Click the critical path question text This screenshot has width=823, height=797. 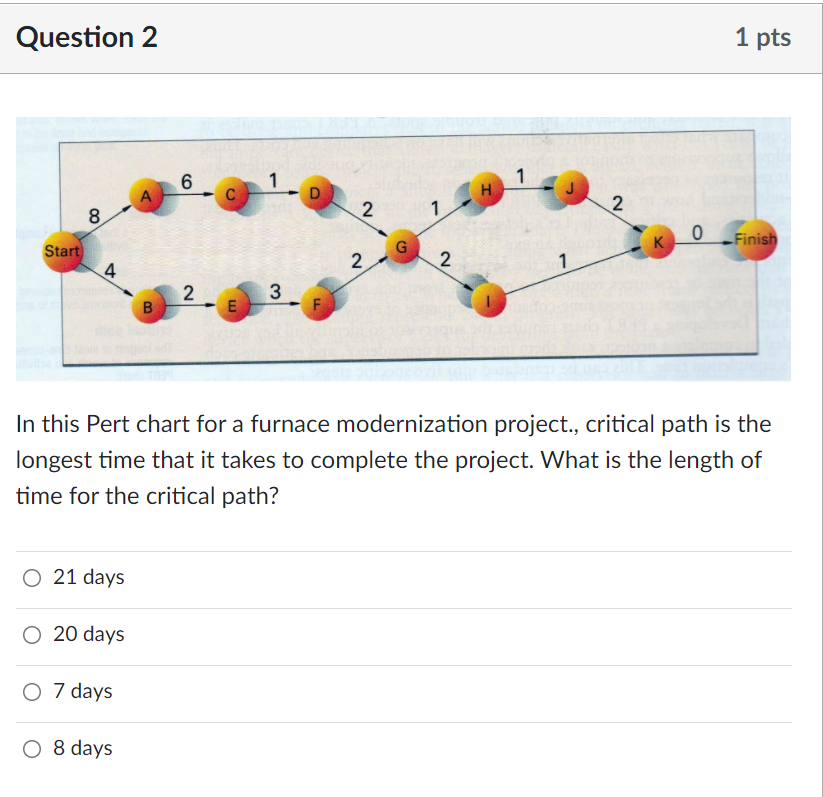[x=394, y=460]
